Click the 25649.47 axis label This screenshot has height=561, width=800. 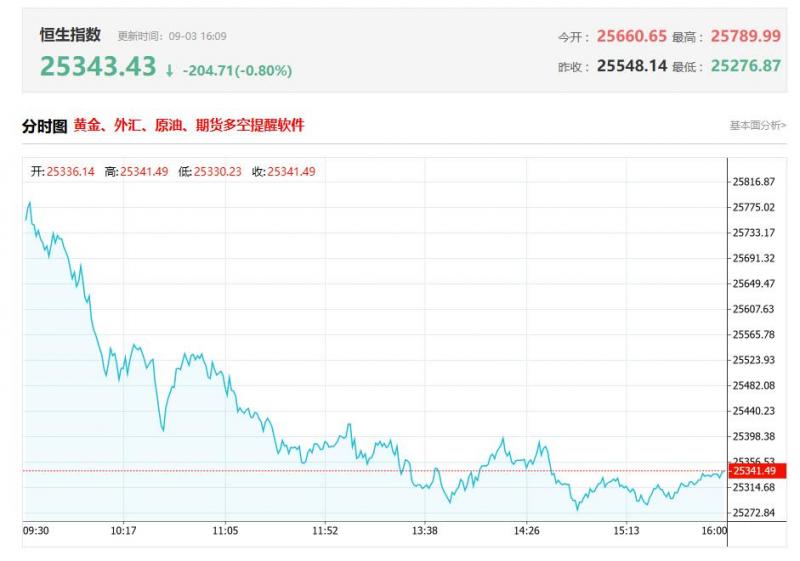tap(754, 284)
